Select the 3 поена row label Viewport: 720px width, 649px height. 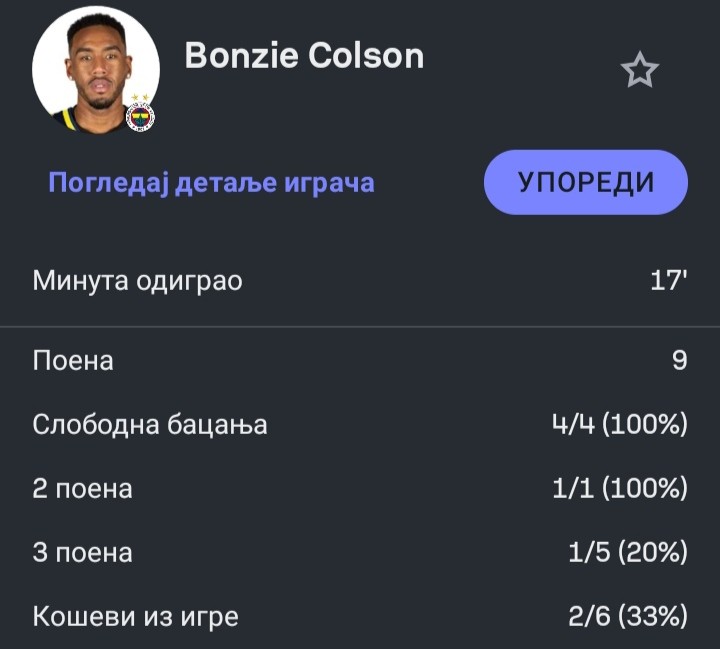point(82,553)
